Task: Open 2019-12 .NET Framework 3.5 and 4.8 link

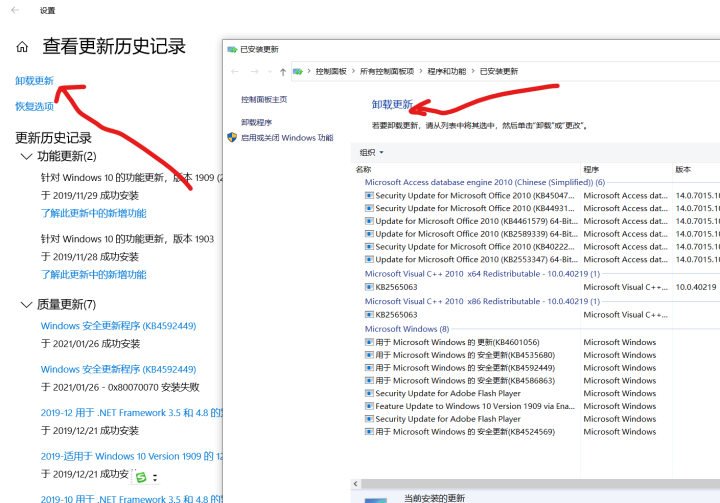Action: [x=131, y=413]
